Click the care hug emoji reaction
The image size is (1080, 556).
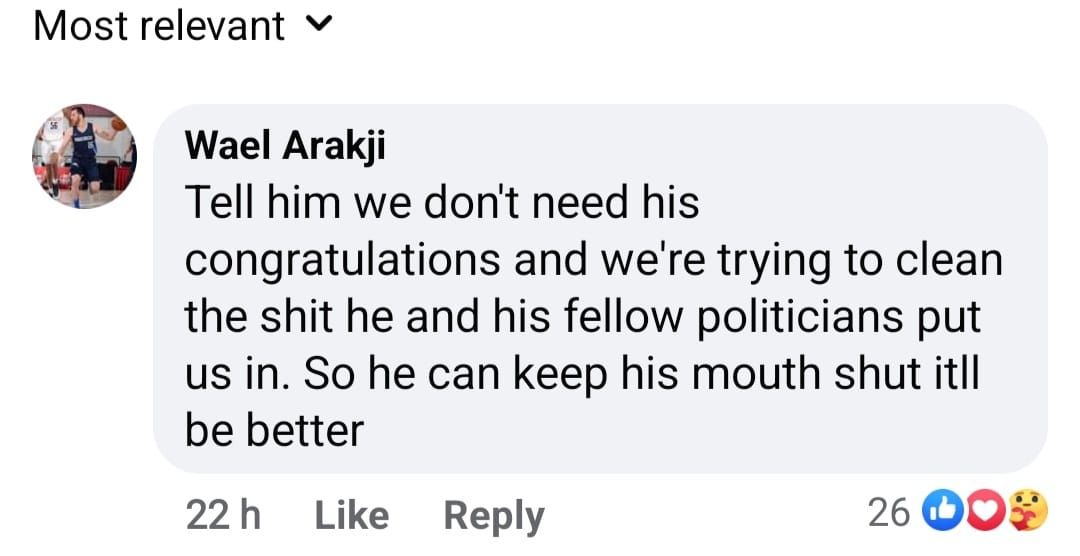coord(1024,513)
